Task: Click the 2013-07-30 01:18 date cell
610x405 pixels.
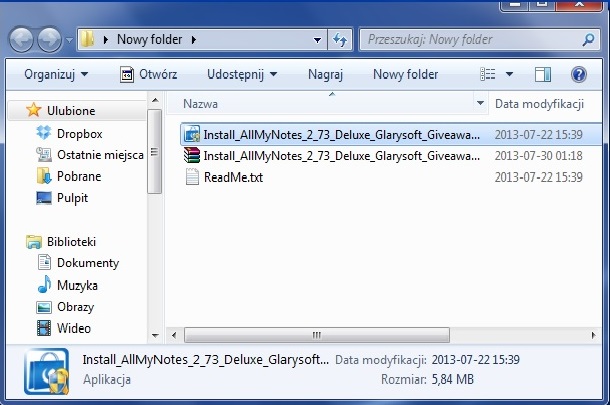Action: (538, 156)
